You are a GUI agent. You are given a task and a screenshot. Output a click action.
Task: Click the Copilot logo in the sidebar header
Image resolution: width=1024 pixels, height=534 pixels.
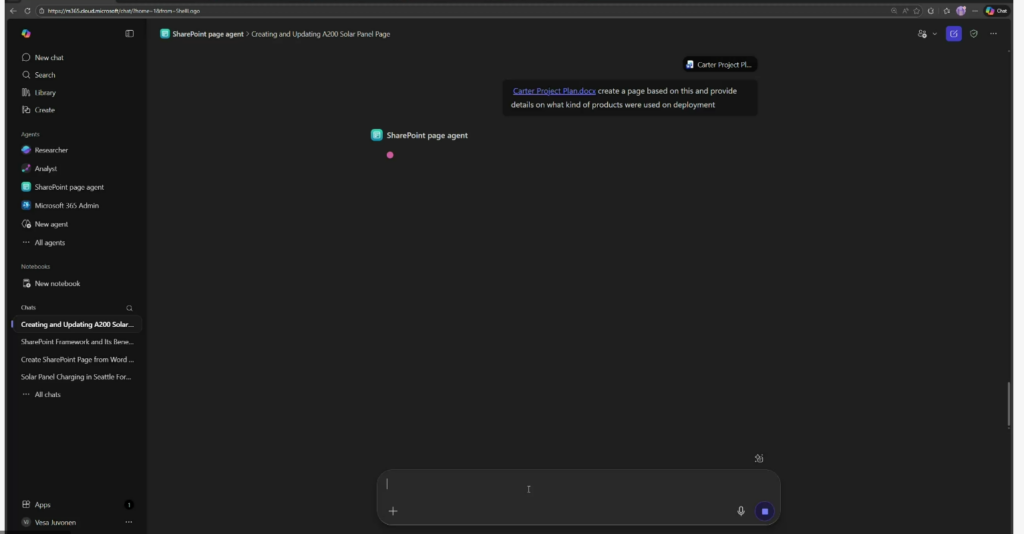[26, 33]
